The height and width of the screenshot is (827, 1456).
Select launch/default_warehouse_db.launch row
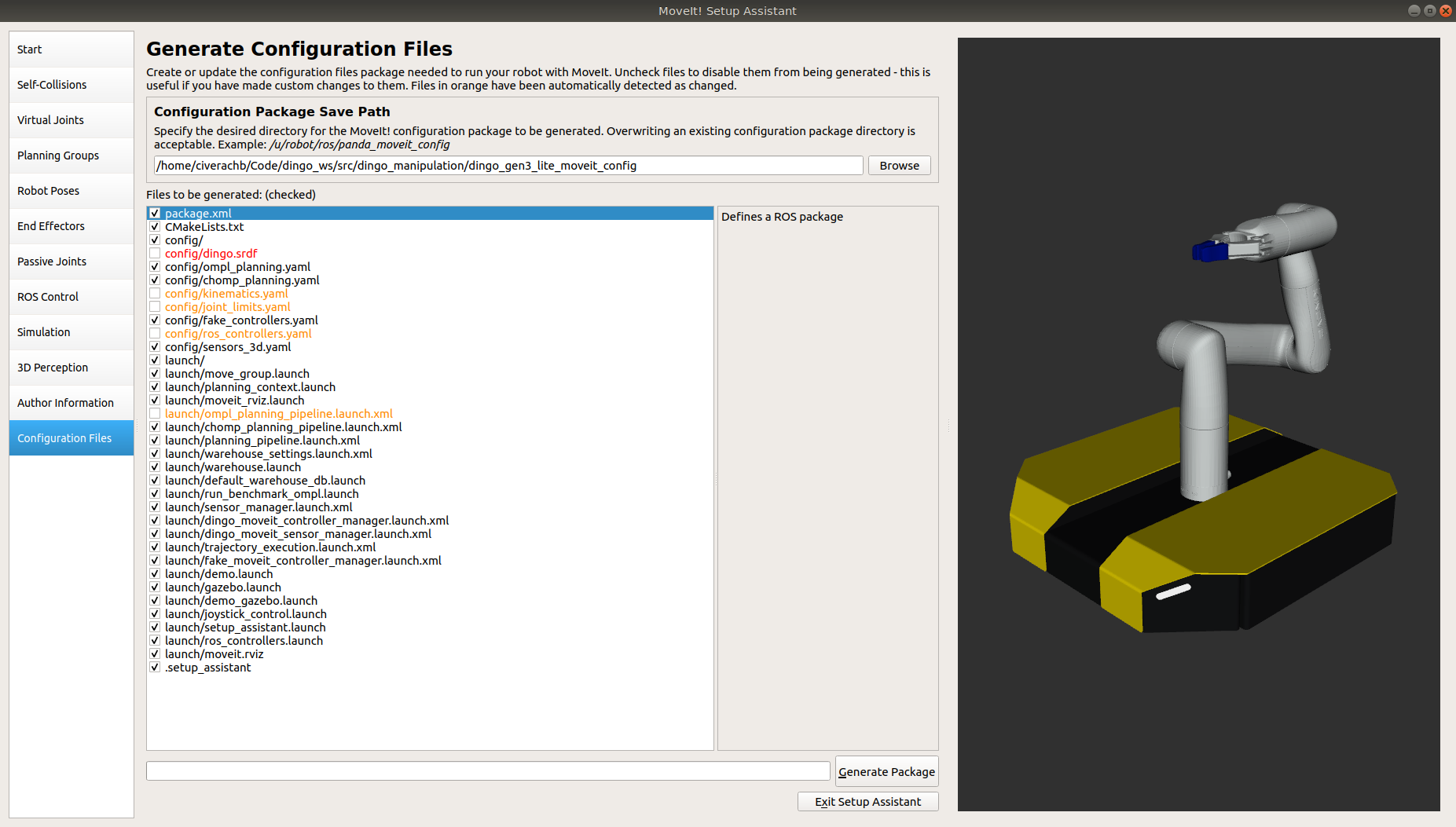[x=430, y=481]
